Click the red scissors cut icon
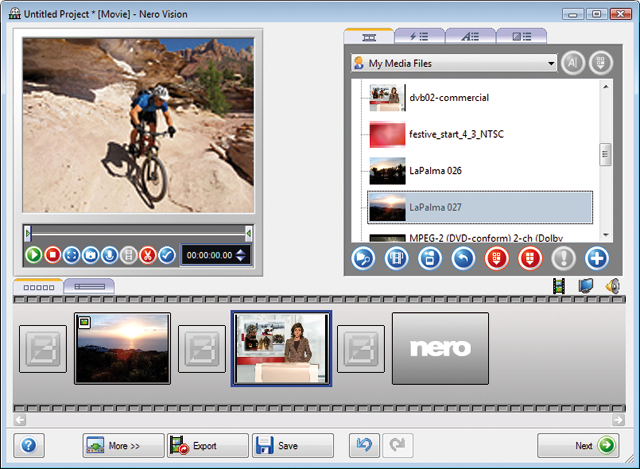 pos(148,255)
